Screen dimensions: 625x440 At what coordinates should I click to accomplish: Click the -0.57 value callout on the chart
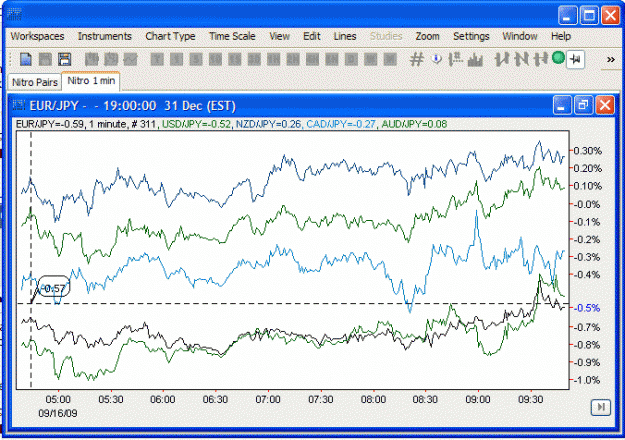click(x=54, y=286)
